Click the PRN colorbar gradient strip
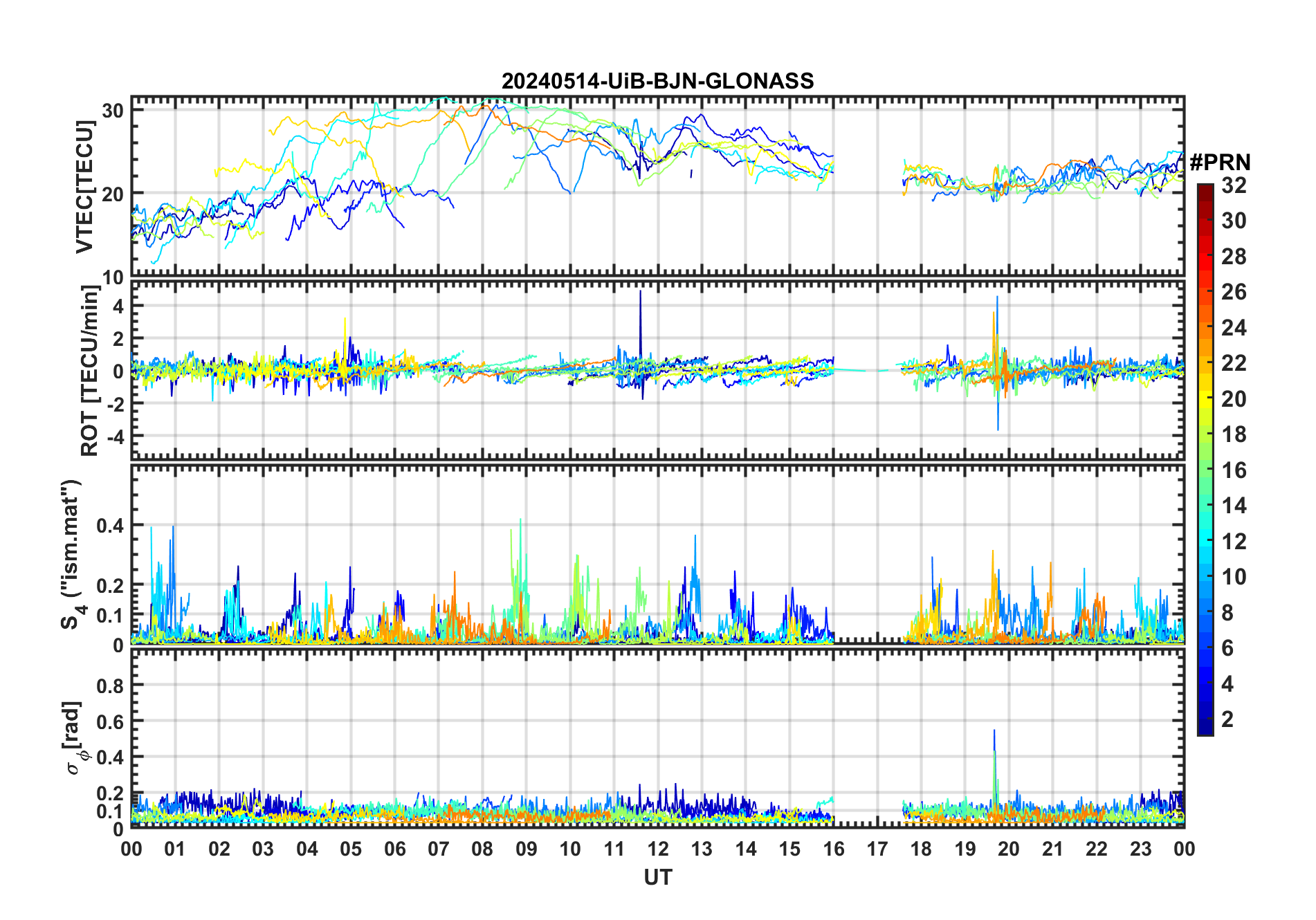This screenshot has width=1316, height=920. click(1205, 459)
